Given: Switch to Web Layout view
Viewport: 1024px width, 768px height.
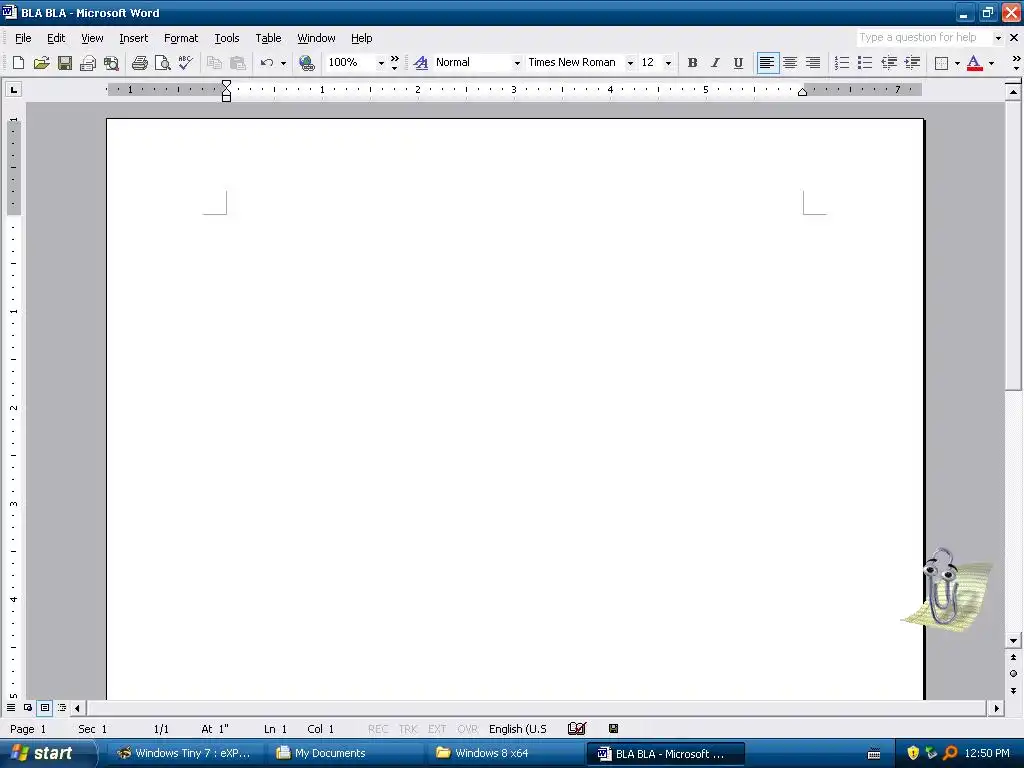Looking at the screenshot, I should 28,707.
